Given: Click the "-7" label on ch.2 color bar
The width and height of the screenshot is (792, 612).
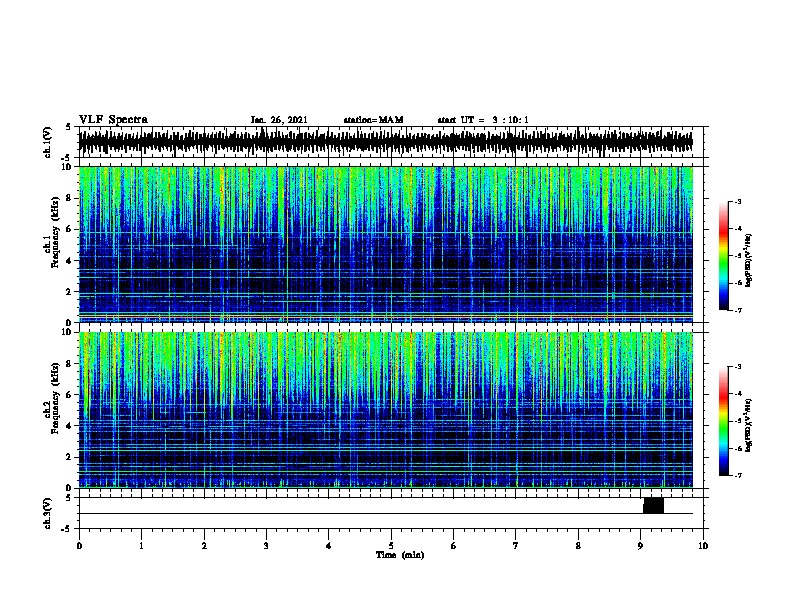Looking at the screenshot, I should pyautogui.click(x=737, y=475).
